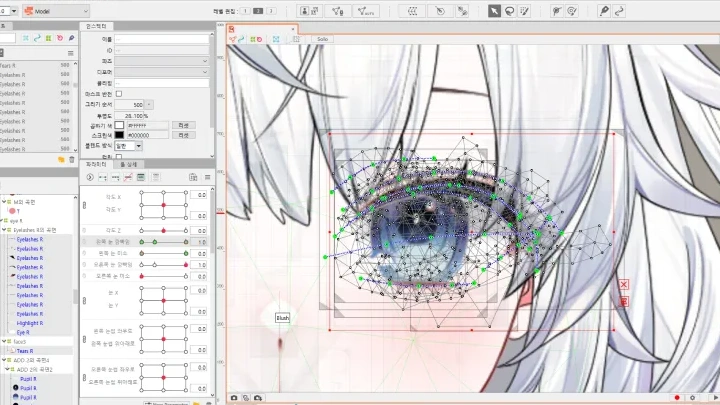Open the parts panel hamburger menu
The height and width of the screenshot is (405, 720).
70,53
